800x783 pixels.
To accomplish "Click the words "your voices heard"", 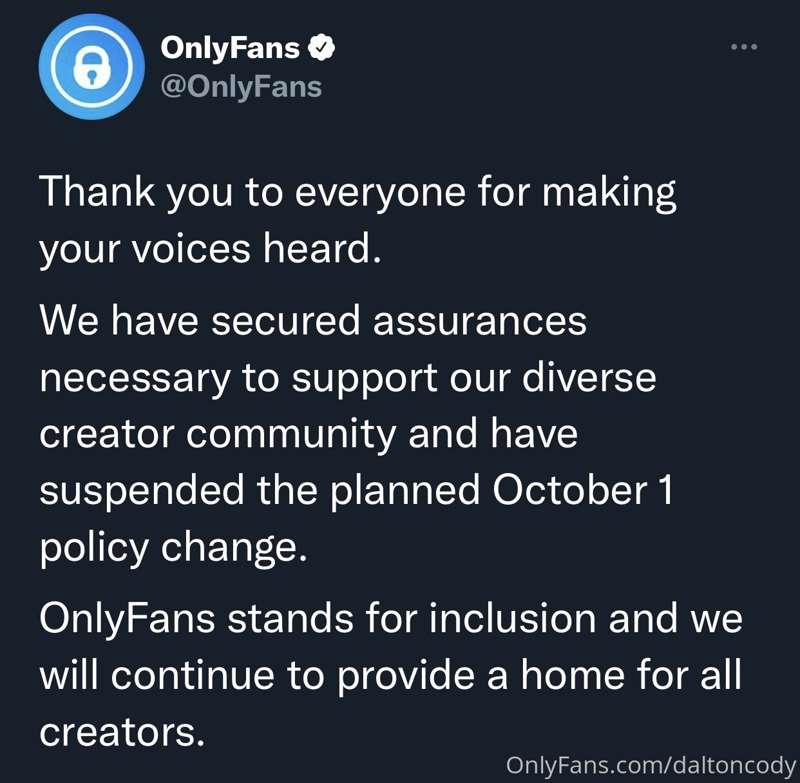I will click(x=210, y=248).
